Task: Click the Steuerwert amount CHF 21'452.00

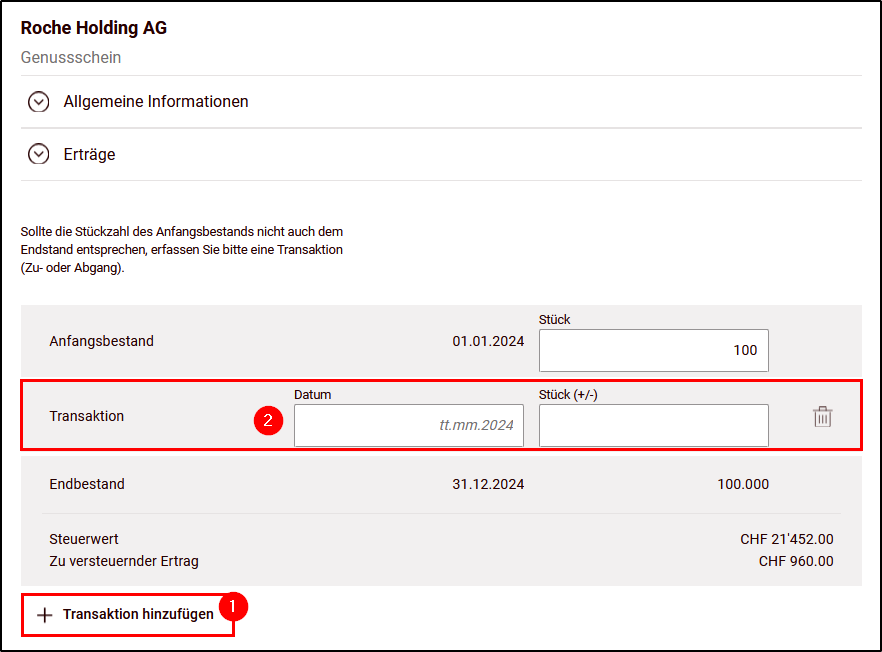Action: click(787, 539)
